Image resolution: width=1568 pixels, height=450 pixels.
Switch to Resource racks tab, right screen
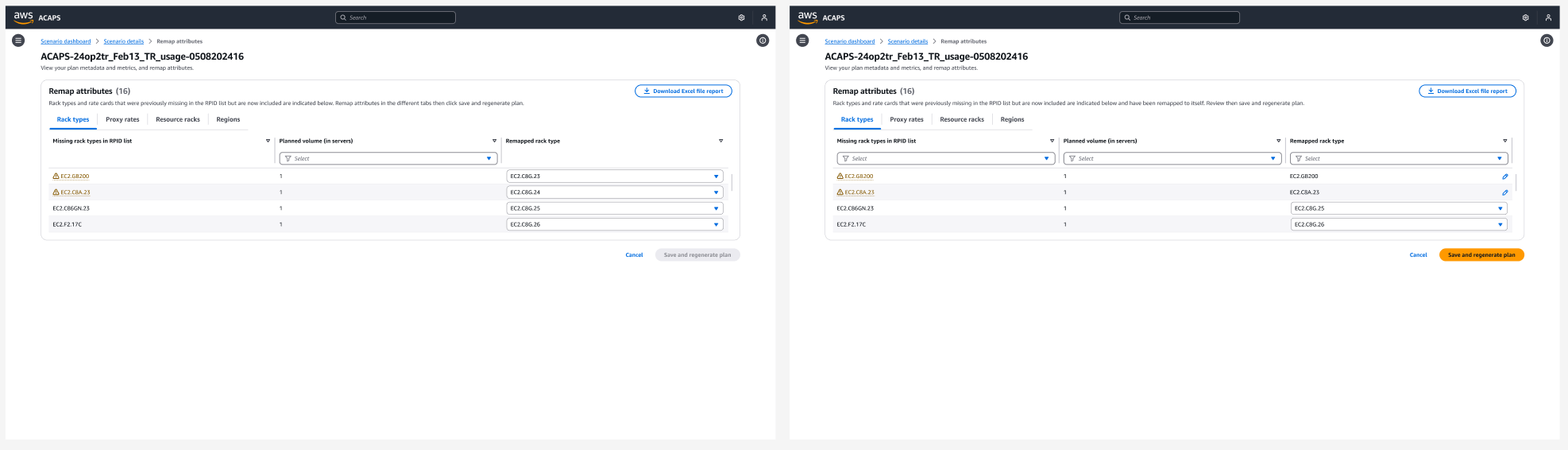[x=962, y=119]
